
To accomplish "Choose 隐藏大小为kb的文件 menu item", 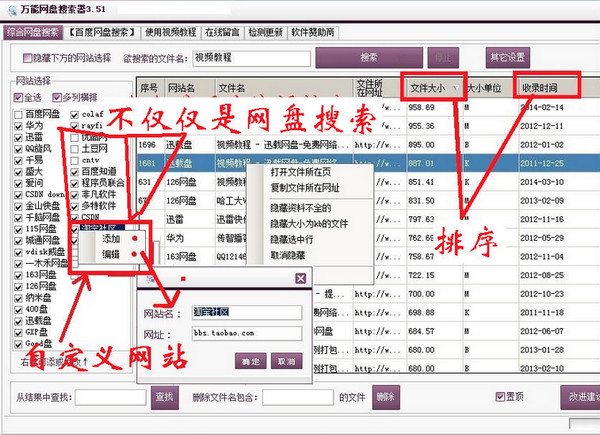I will [x=309, y=223].
